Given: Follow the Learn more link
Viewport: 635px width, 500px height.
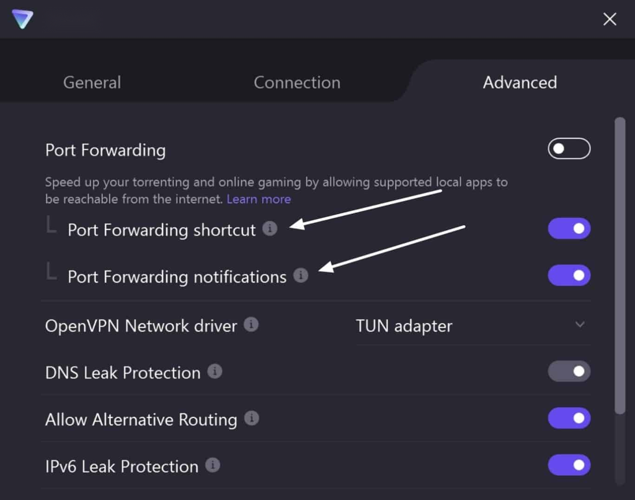Looking at the screenshot, I should 259,199.
